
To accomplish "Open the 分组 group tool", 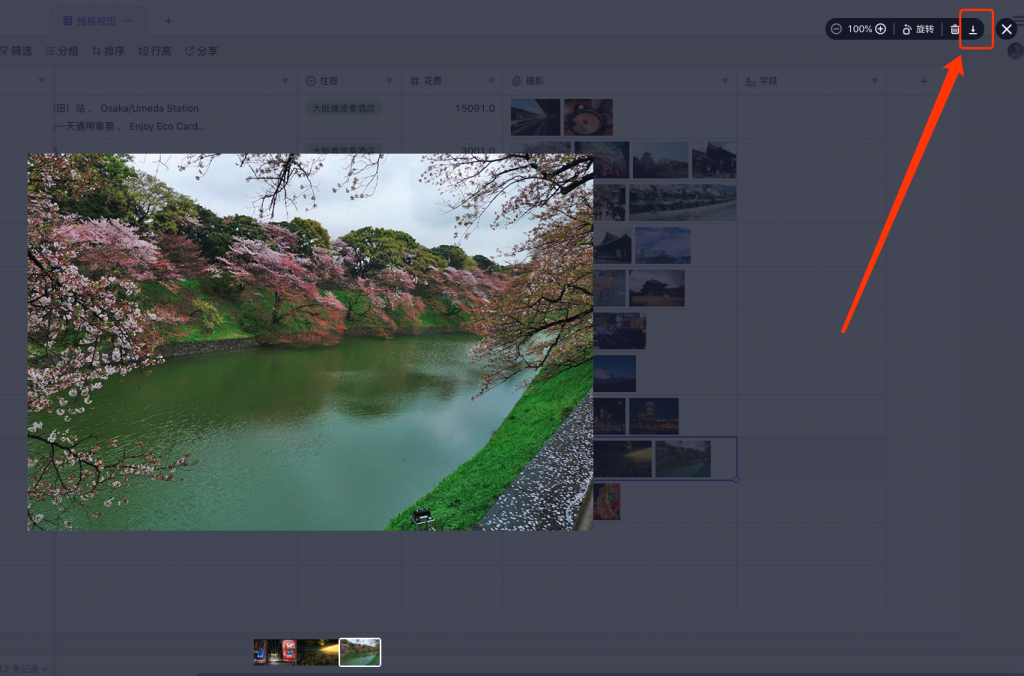I will pos(61,51).
